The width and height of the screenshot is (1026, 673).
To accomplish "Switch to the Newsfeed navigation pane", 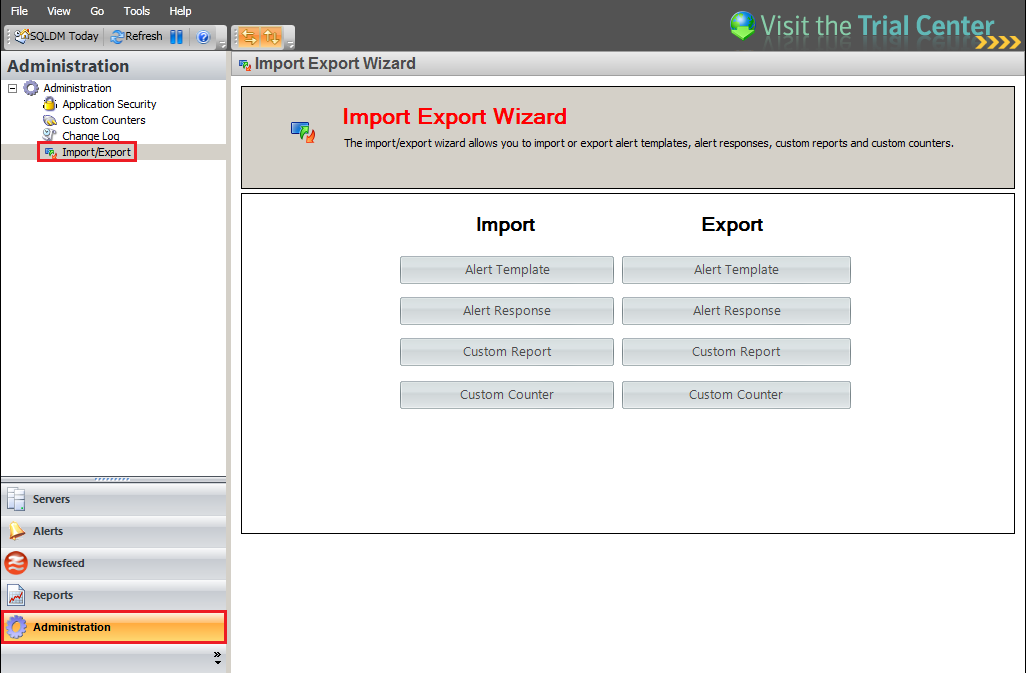I will click(114, 563).
